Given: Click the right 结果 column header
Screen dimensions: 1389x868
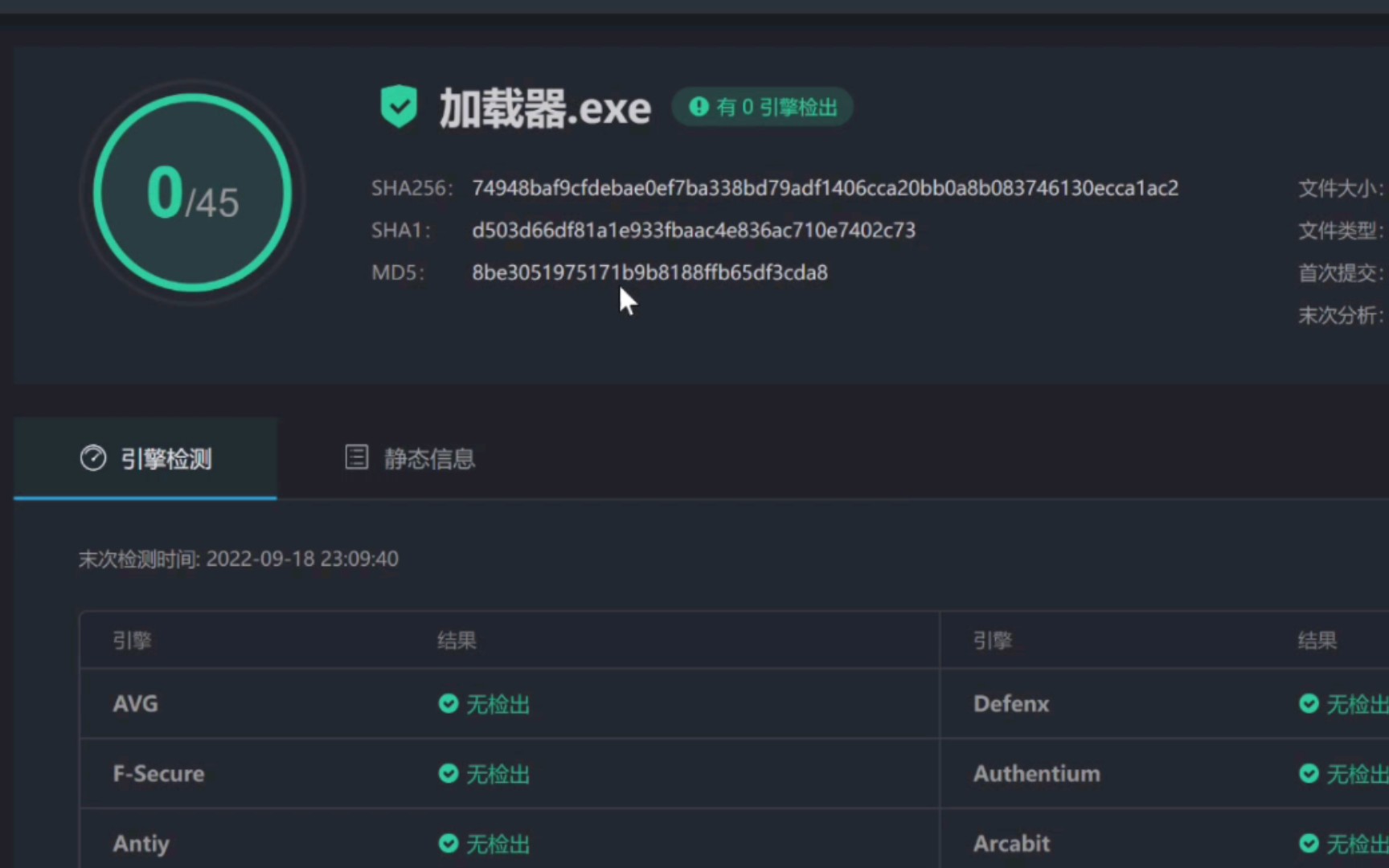Looking at the screenshot, I should tap(1317, 641).
